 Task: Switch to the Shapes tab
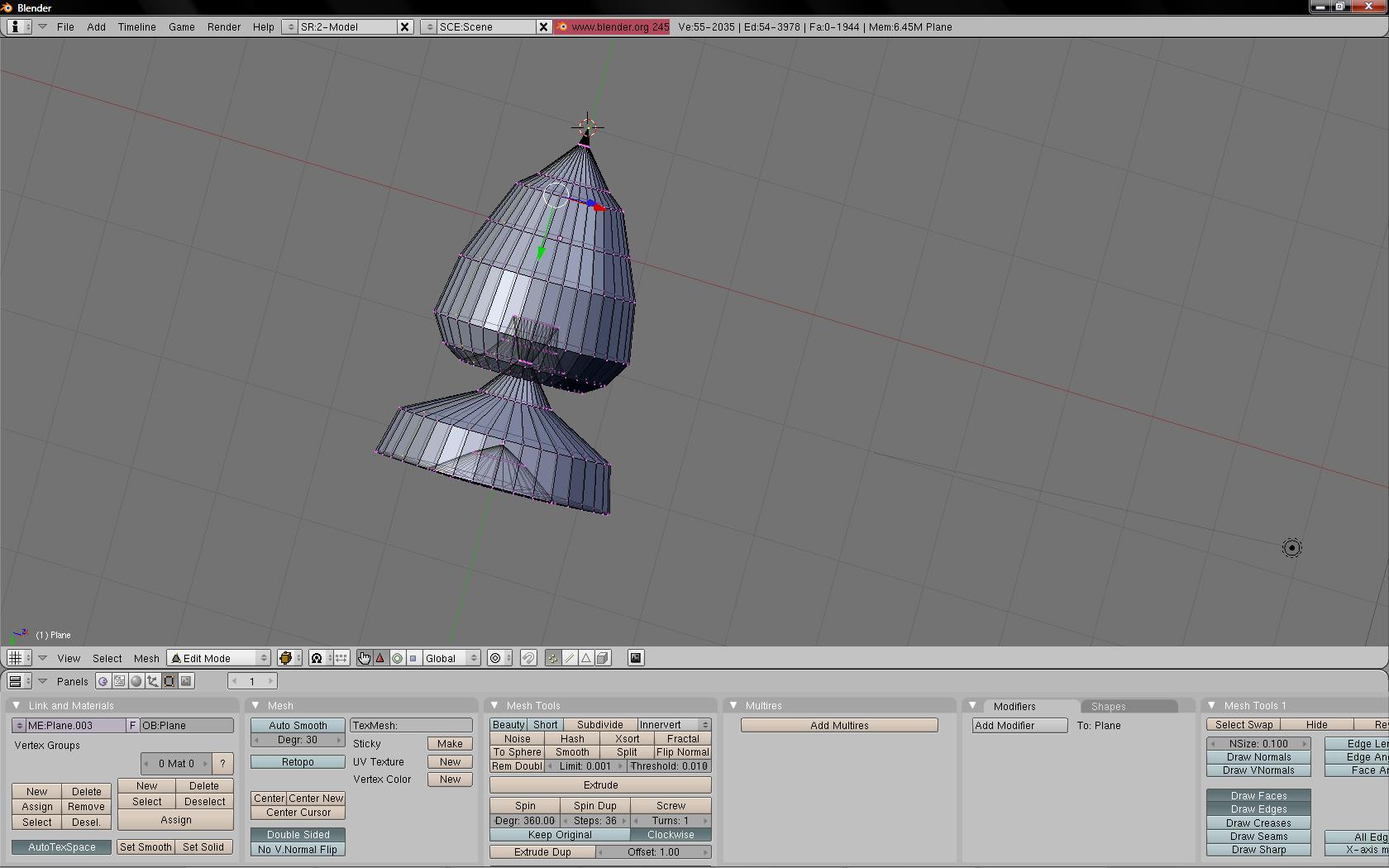pos(1108,706)
